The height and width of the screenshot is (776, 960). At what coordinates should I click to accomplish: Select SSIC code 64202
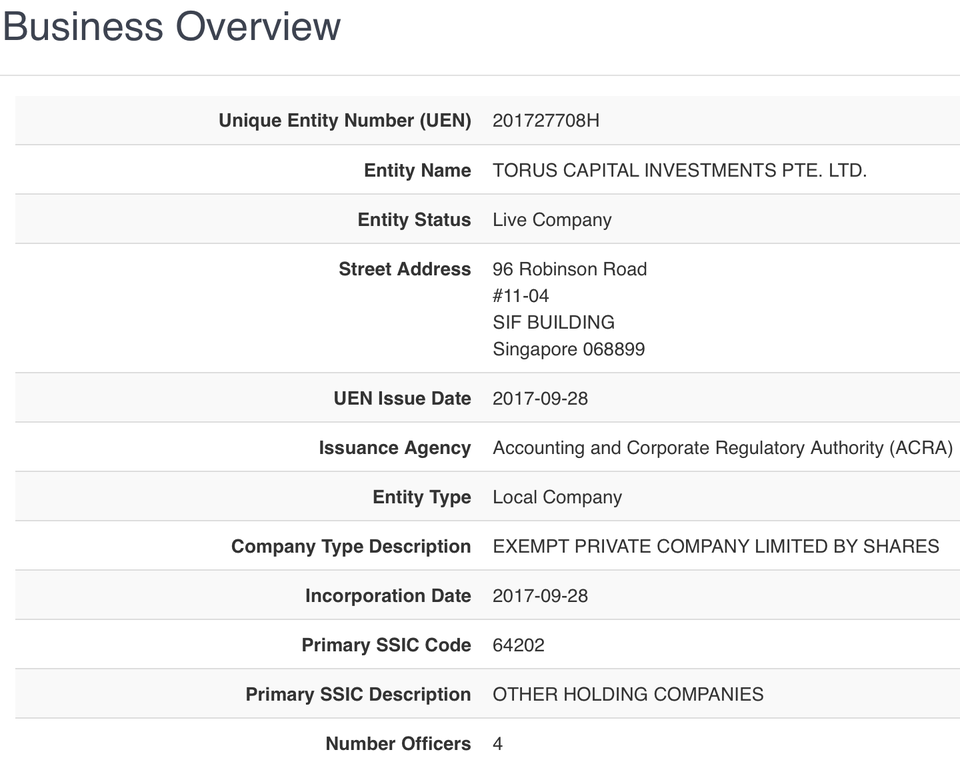(x=519, y=645)
